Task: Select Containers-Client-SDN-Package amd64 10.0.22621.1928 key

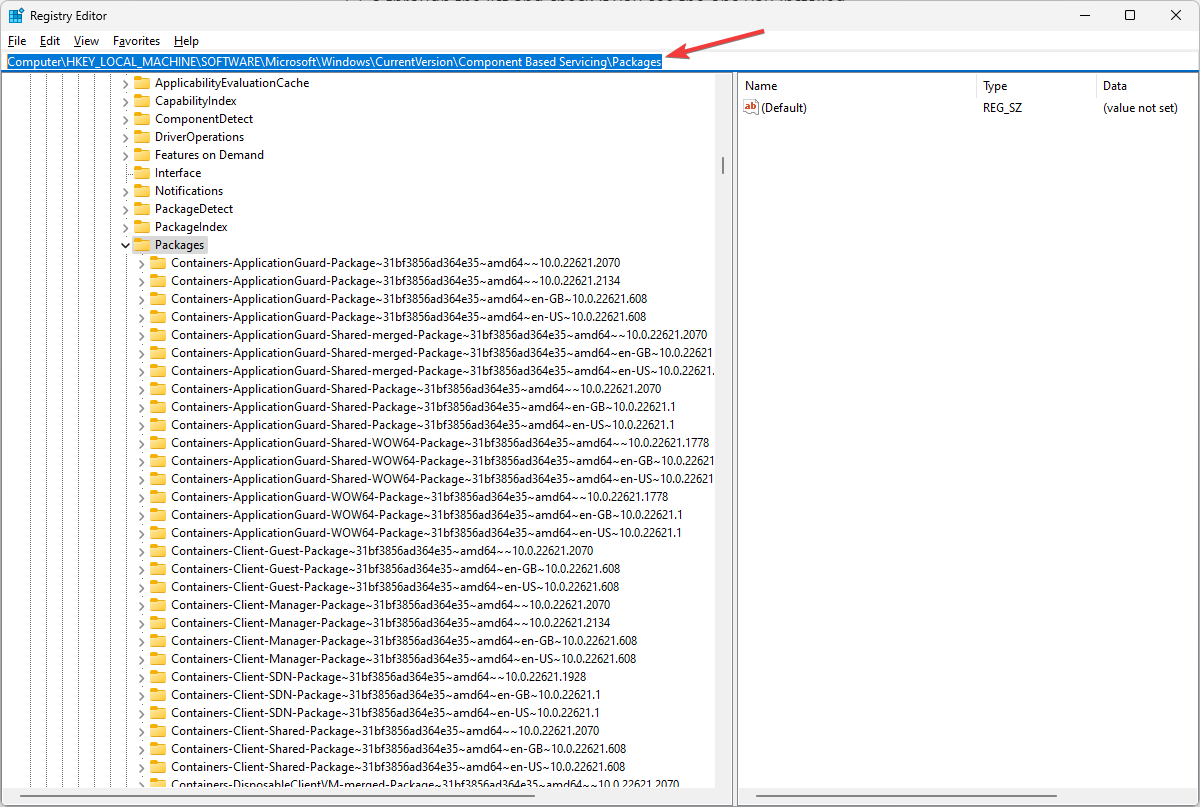Action: pos(378,677)
